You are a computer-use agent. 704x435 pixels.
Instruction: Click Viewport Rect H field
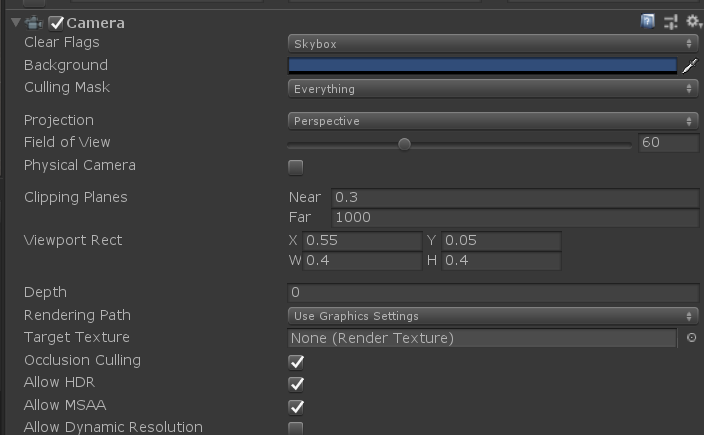(502, 260)
